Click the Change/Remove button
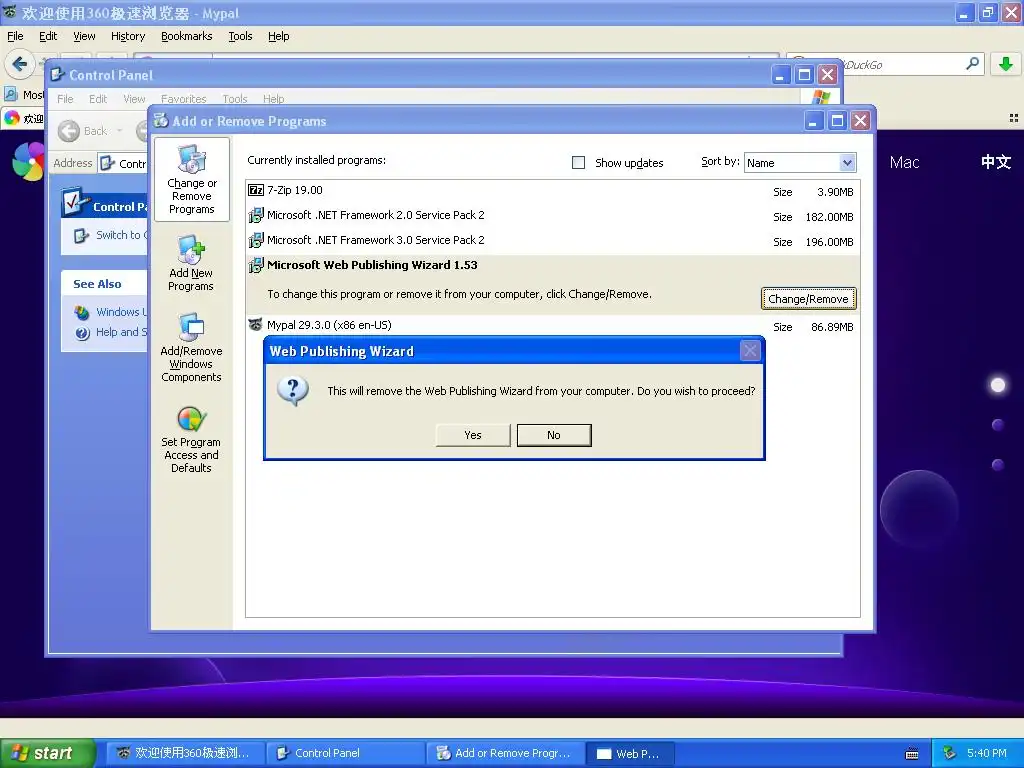Screen dimensions: 1024x768 [808, 298]
